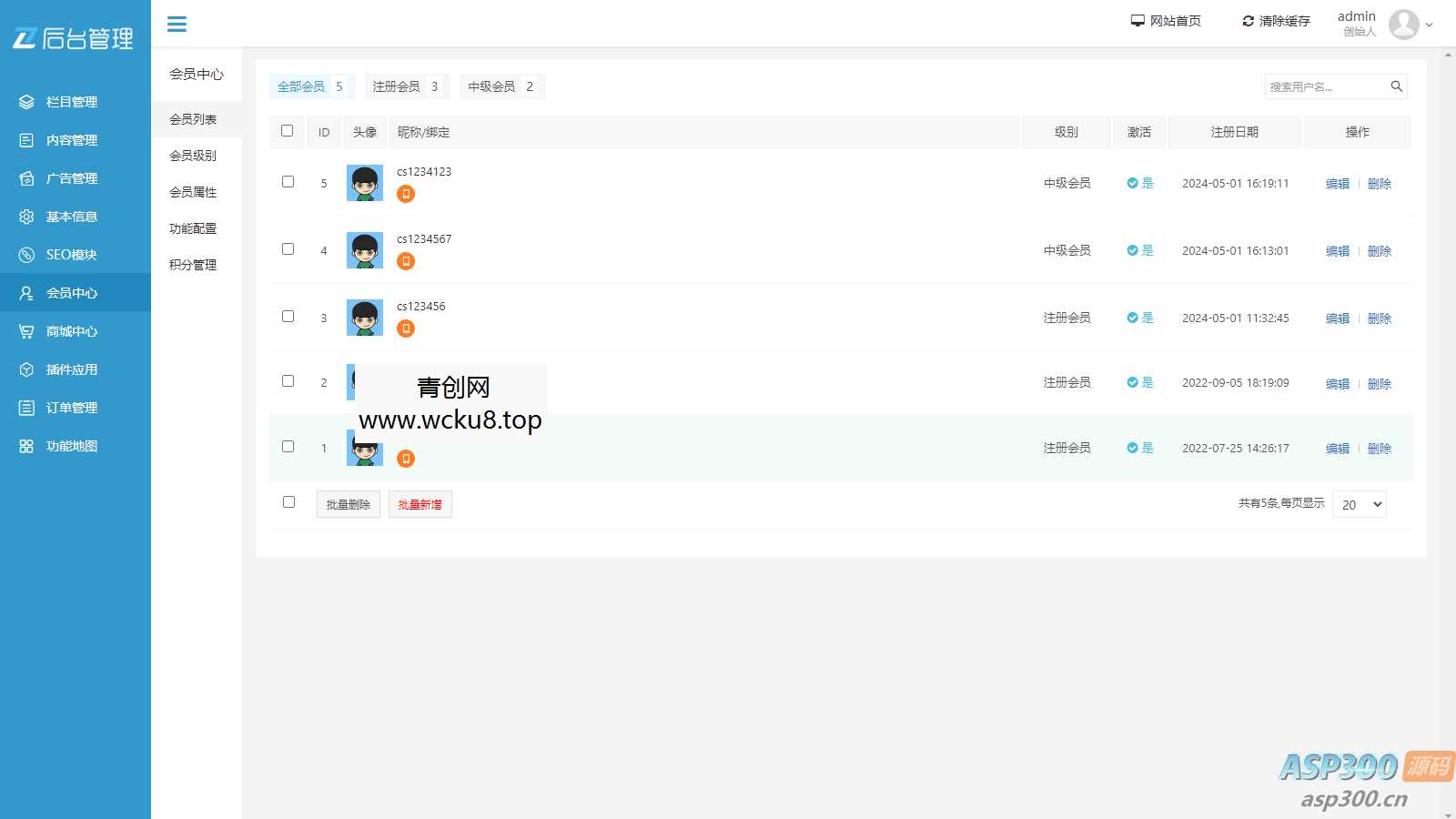Go to 商城中心 in the sidebar
This screenshot has width=1456, height=819.
pos(71,331)
